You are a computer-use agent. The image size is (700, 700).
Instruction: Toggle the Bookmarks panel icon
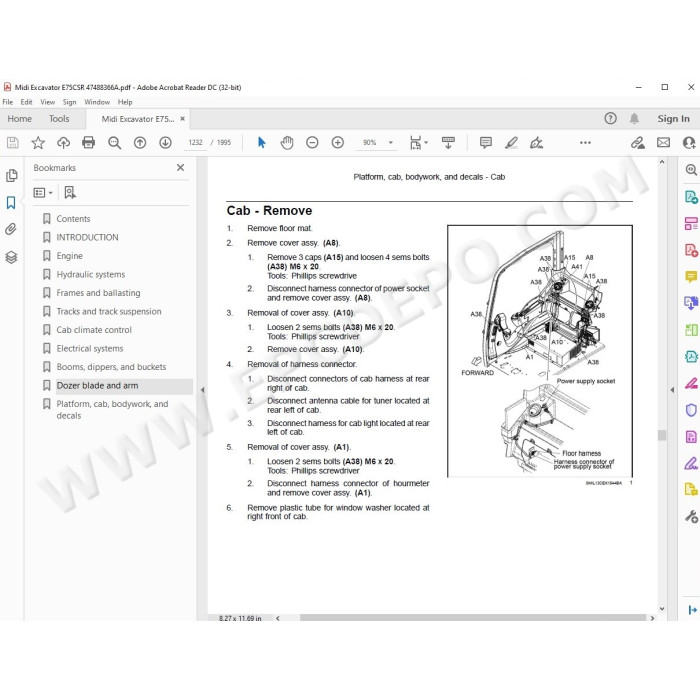(x=11, y=203)
